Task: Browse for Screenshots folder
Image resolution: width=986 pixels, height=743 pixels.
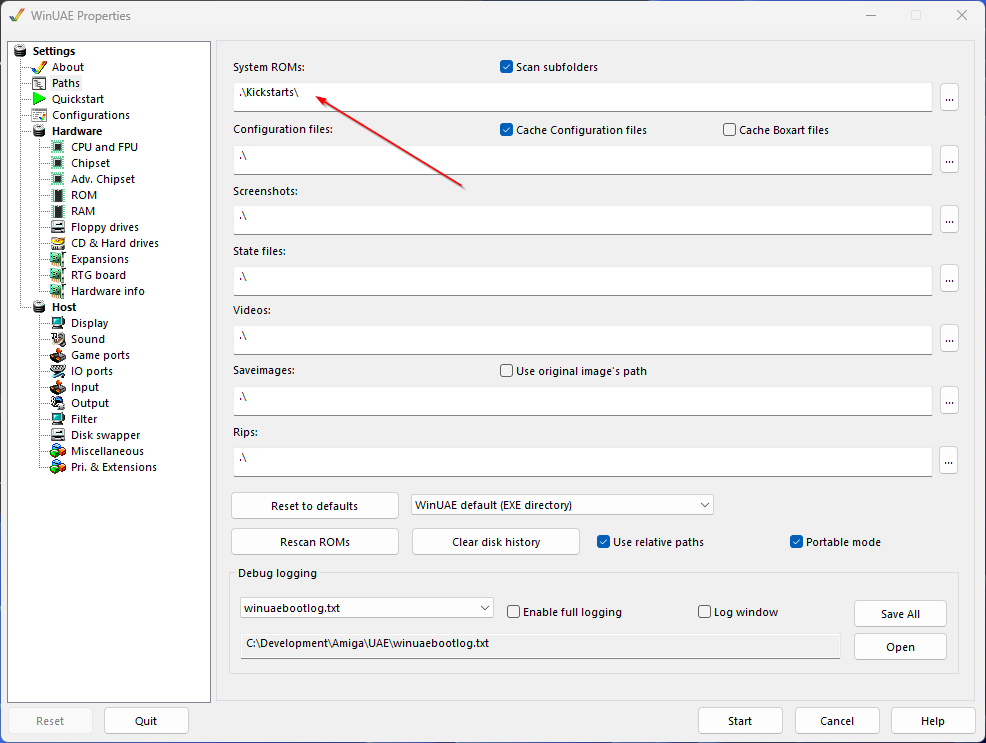Action: [950, 219]
